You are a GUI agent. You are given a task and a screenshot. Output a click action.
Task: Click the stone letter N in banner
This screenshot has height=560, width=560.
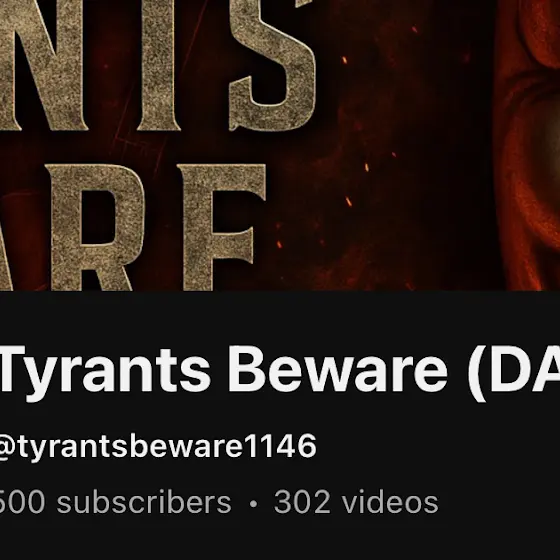pyautogui.click(x=44, y=64)
